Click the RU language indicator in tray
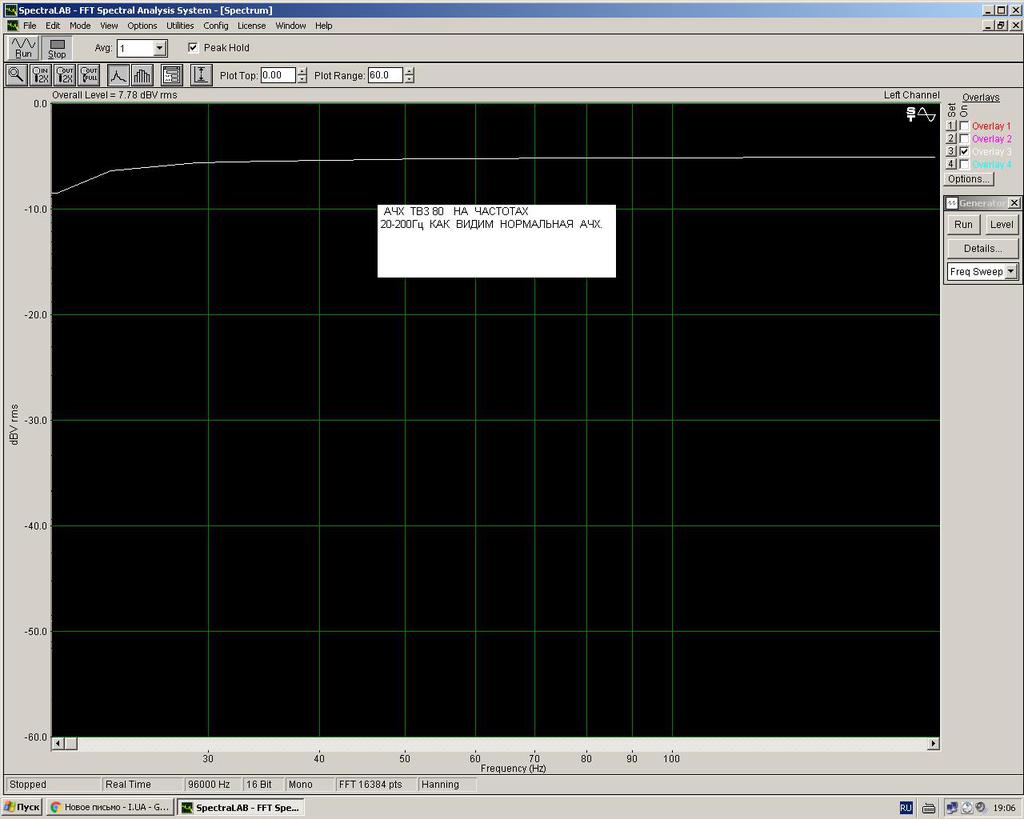Image resolution: width=1024 pixels, height=819 pixels. 906,808
